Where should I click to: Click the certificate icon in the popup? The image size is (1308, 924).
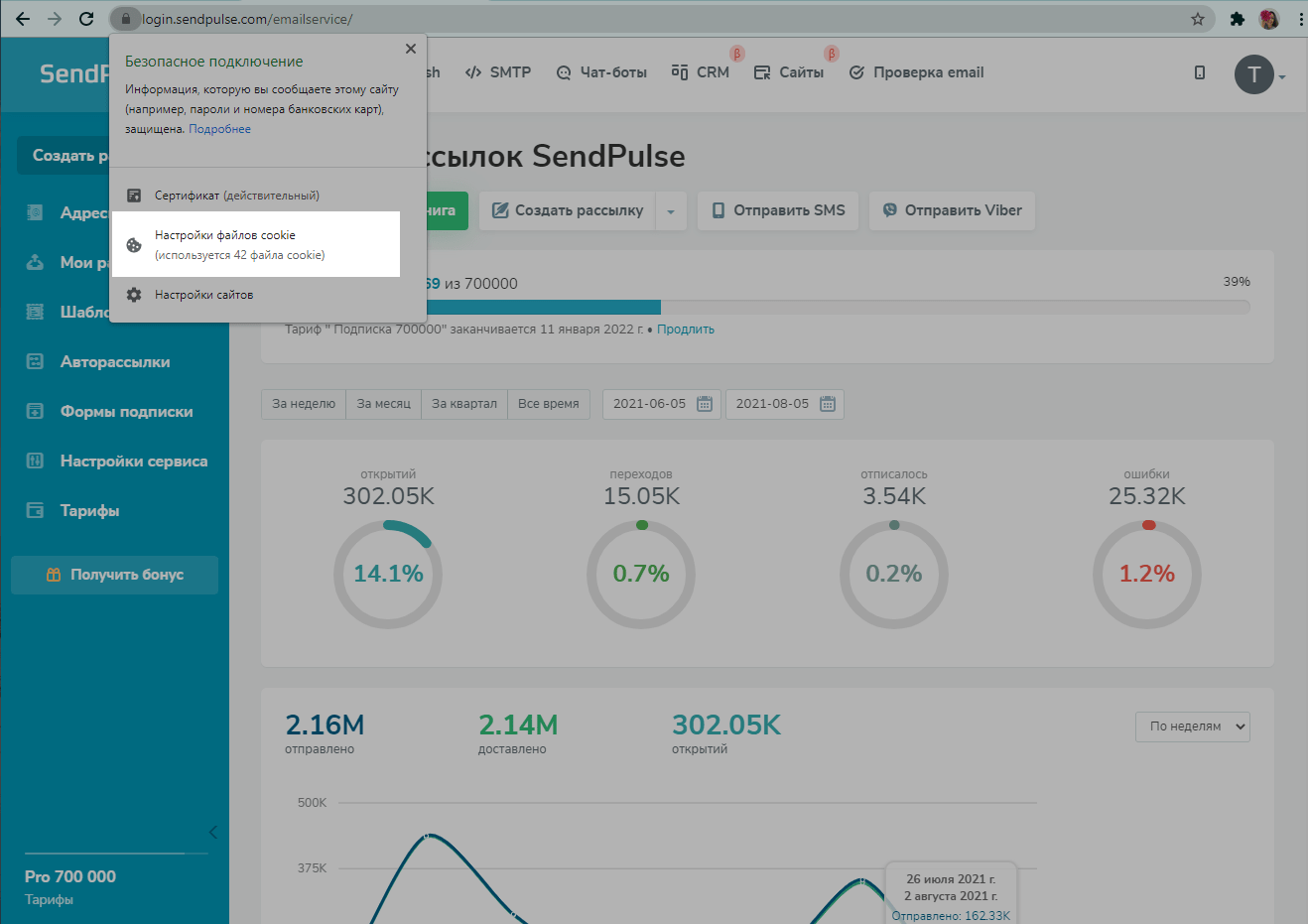[134, 196]
